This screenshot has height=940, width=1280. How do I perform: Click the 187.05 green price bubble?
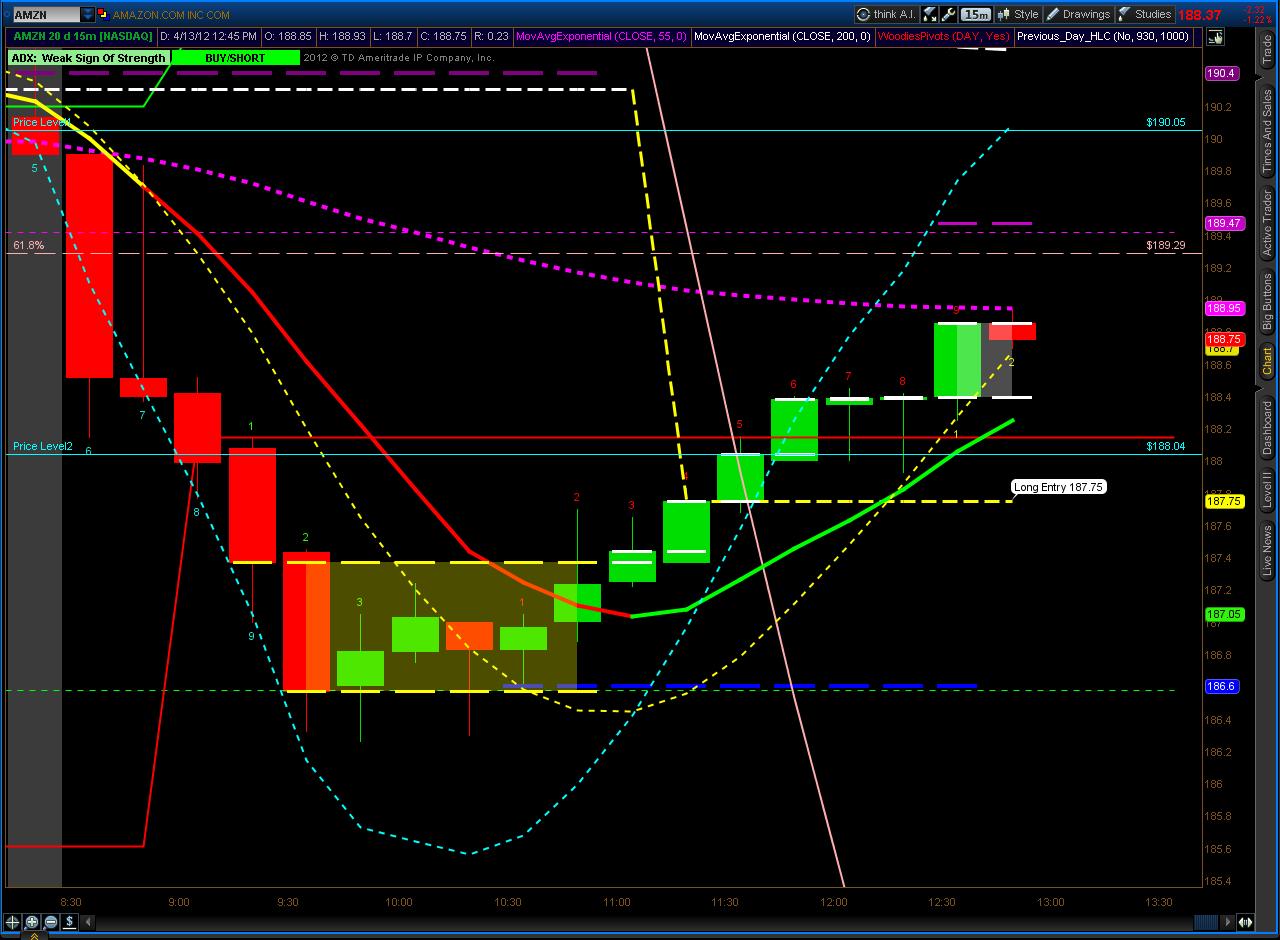click(x=1224, y=614)
